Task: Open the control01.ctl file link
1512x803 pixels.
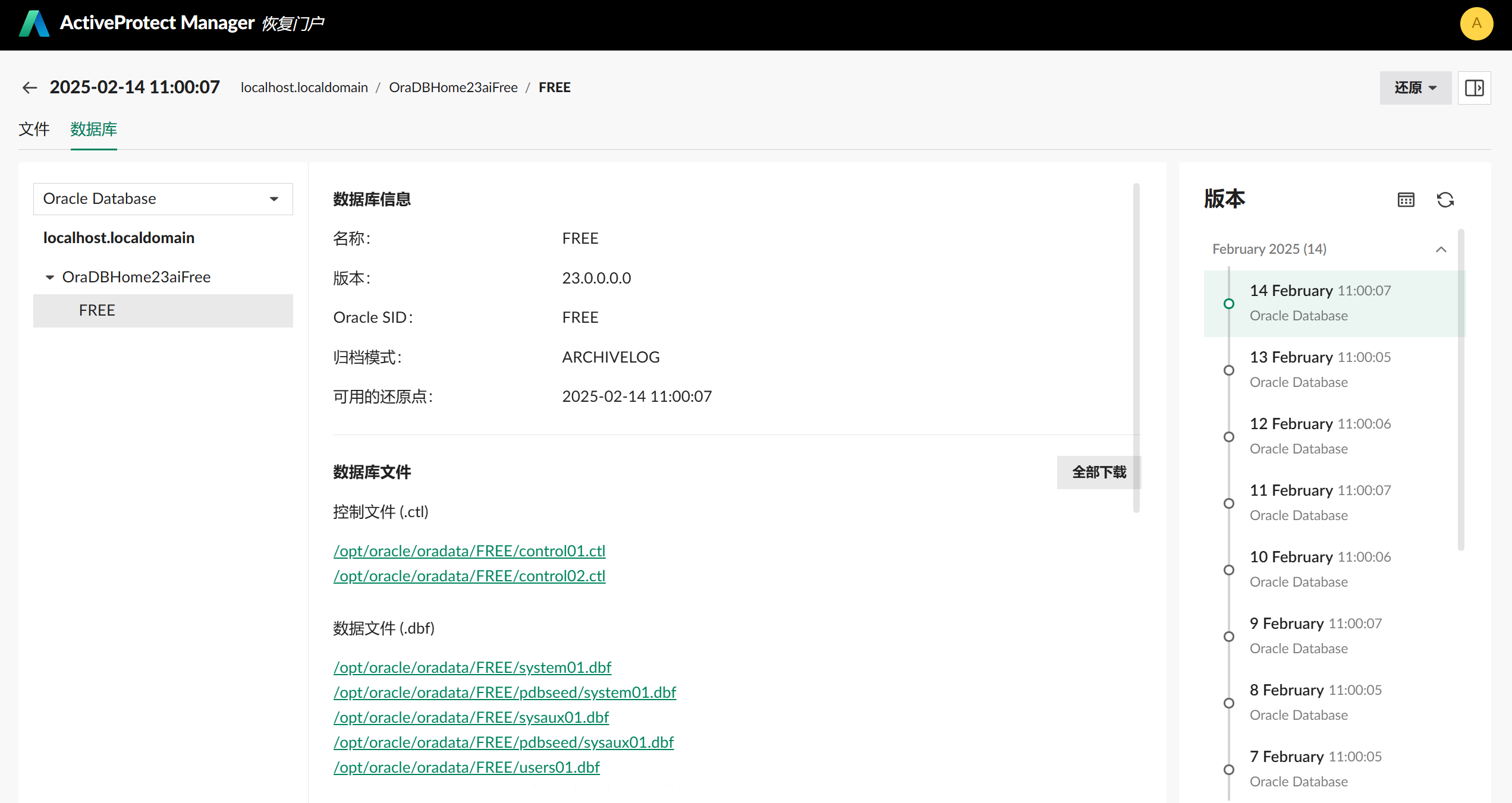Action: pyautogui.click(x=470, y=551)
